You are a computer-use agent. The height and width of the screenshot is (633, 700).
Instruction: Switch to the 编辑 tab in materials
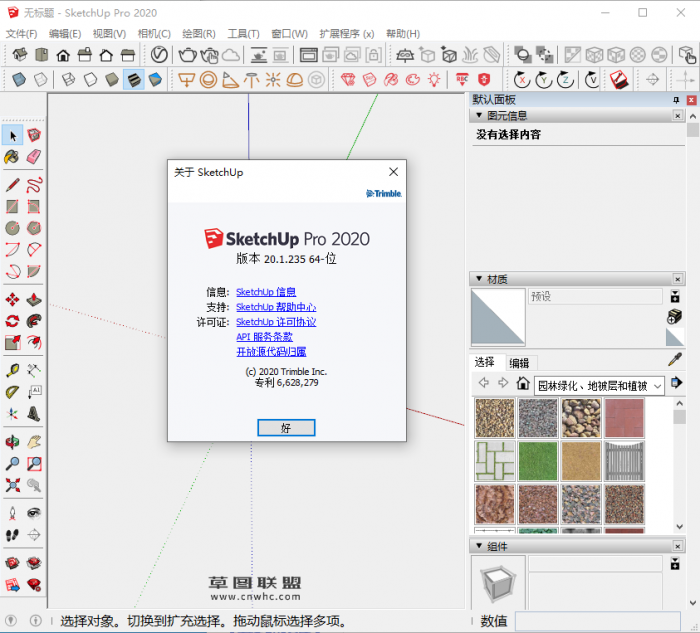pos(519,362)
